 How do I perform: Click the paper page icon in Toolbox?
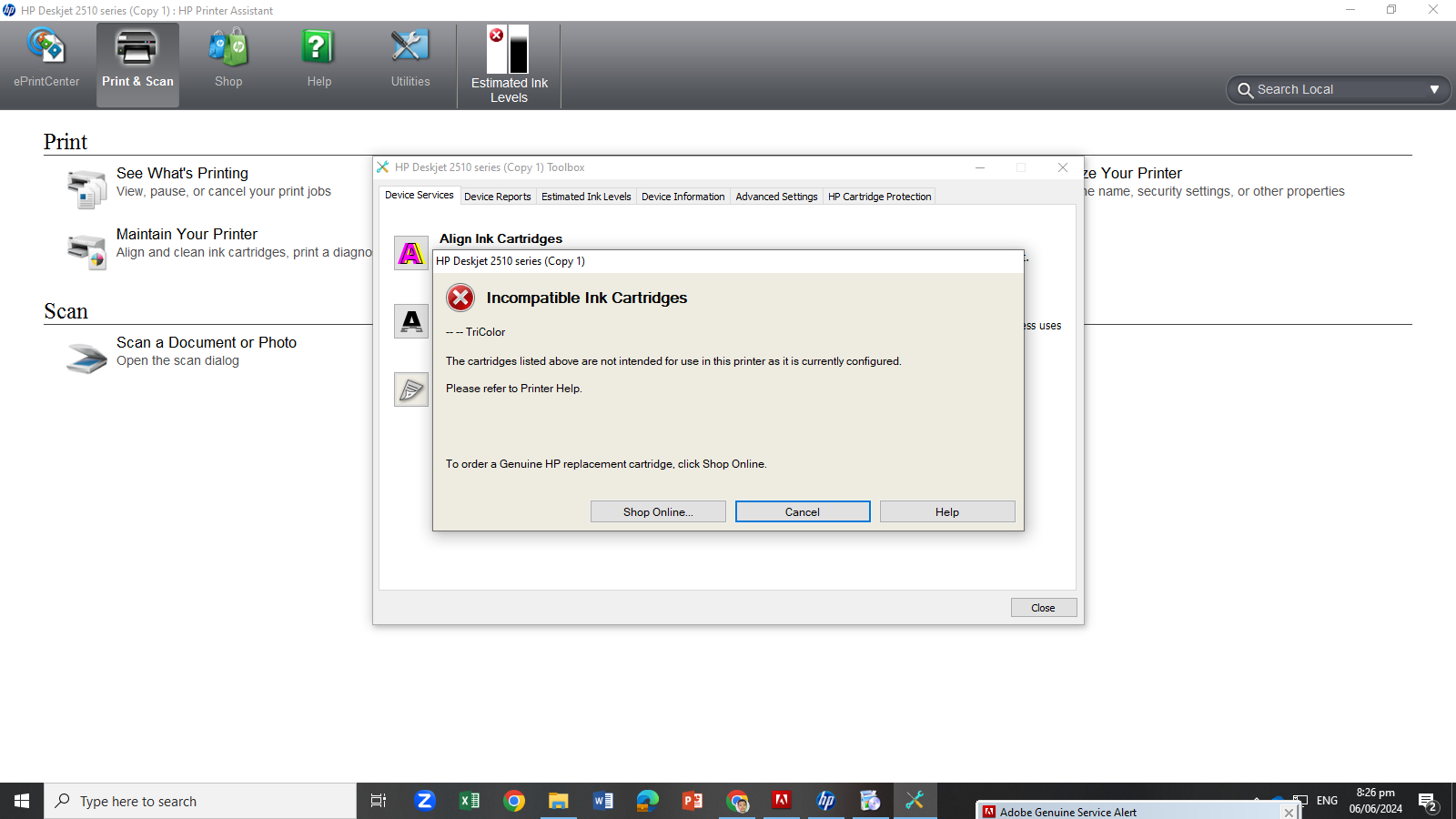(x=411, y=389)
